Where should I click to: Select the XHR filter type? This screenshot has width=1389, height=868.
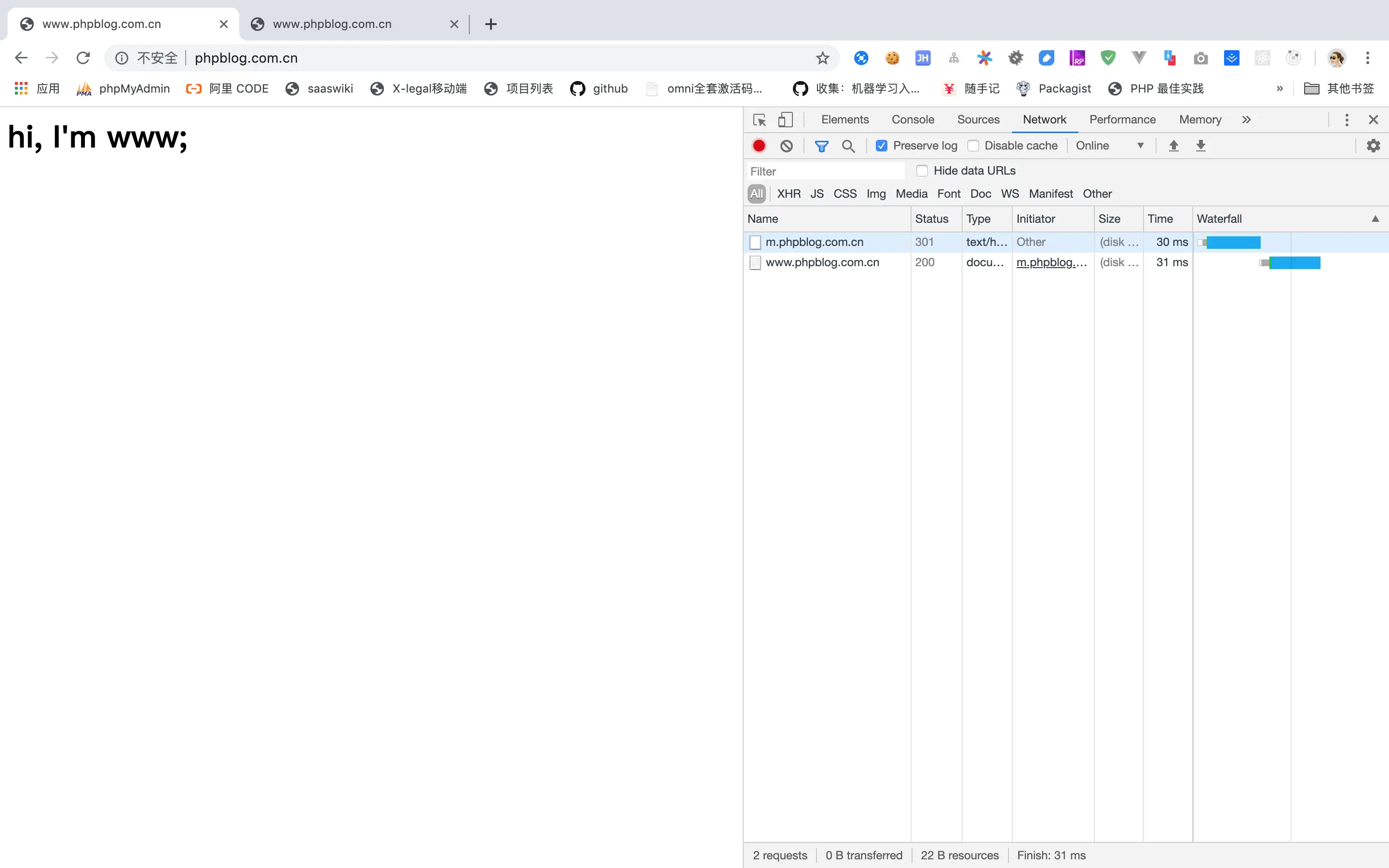[789, 193]
